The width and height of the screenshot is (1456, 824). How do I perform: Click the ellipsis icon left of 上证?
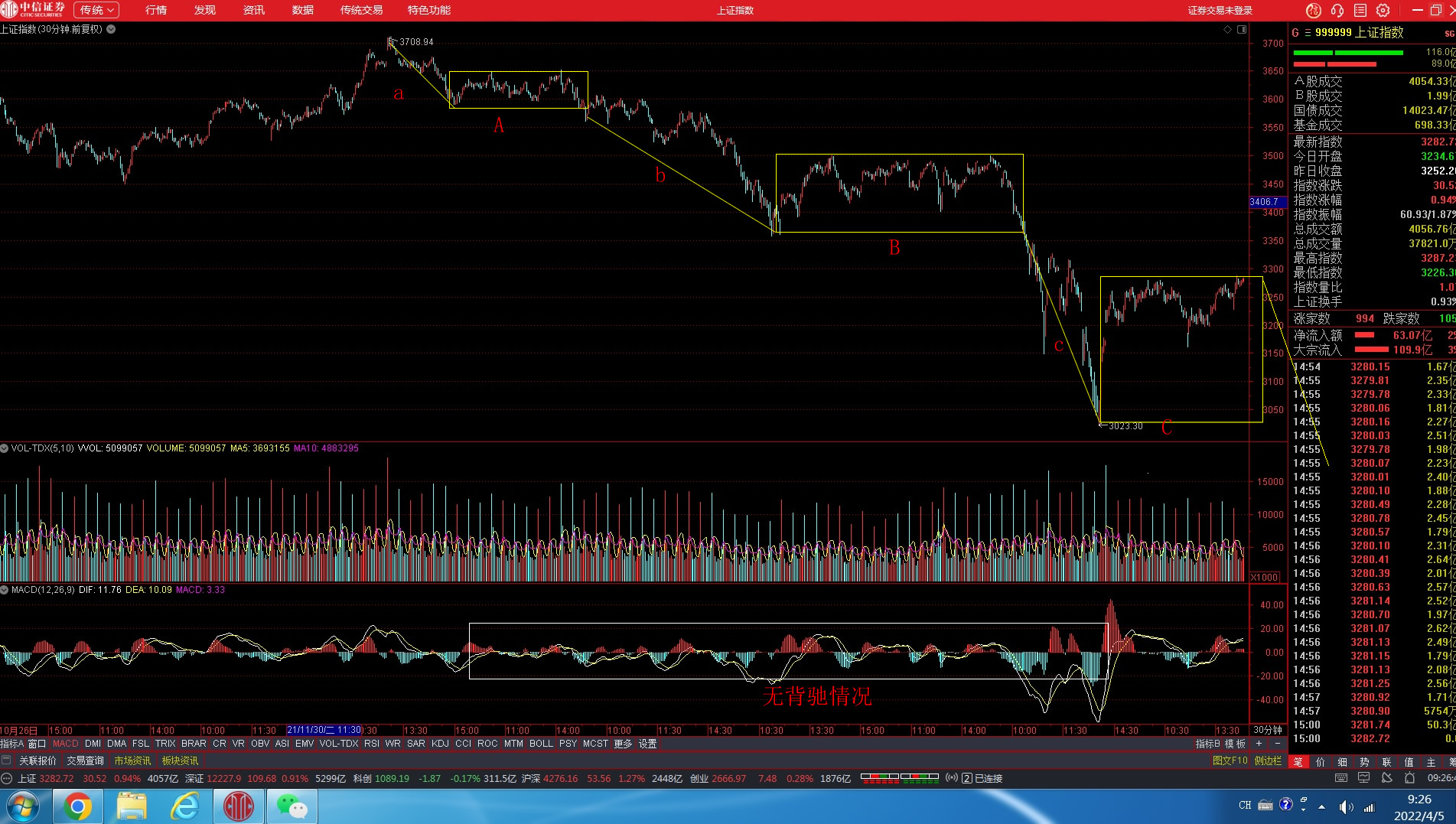point(7,778)
